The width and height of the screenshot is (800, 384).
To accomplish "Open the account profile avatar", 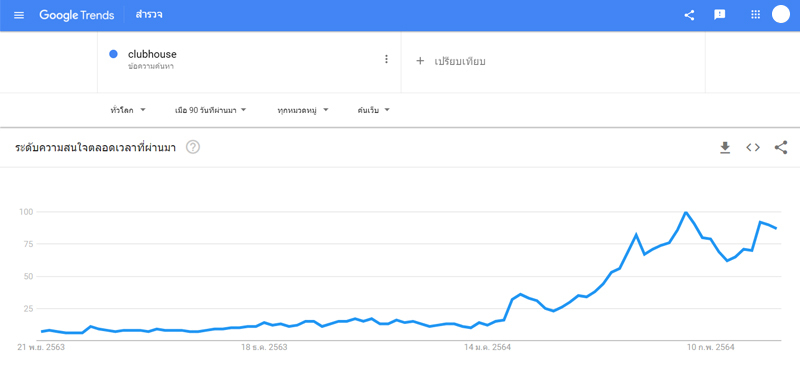I will click(x=781, y=14).
